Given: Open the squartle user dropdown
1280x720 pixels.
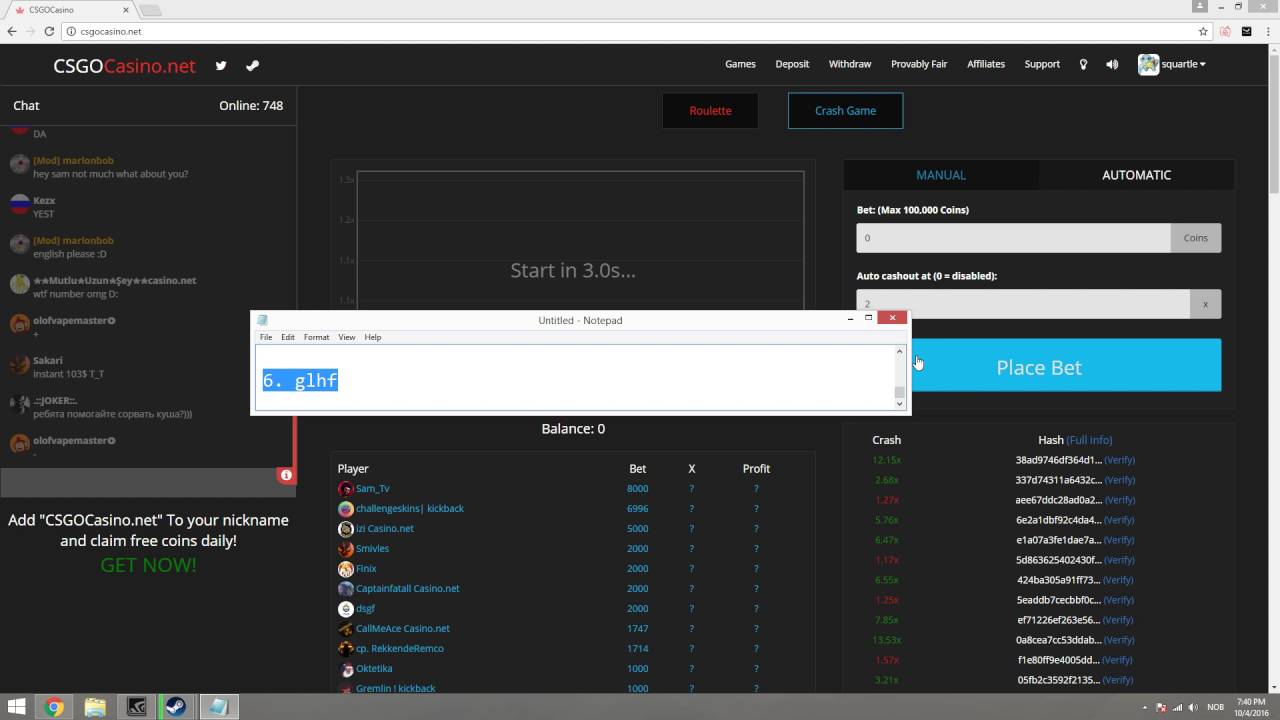Looking at the screenshot, I should tap(1183, 64).
